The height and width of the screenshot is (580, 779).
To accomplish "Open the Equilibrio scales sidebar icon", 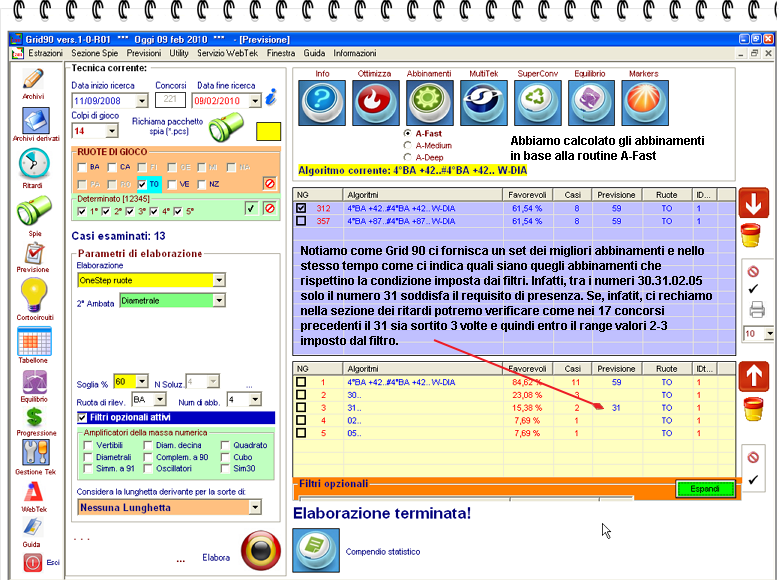I will pos(35,382).
